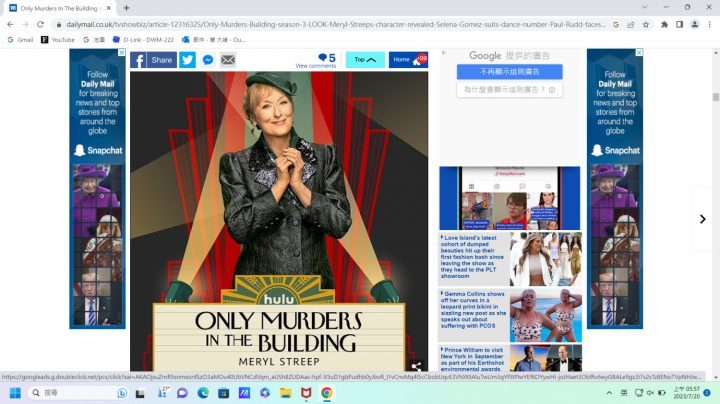Close the Only Murders tab

click(109, 8)
